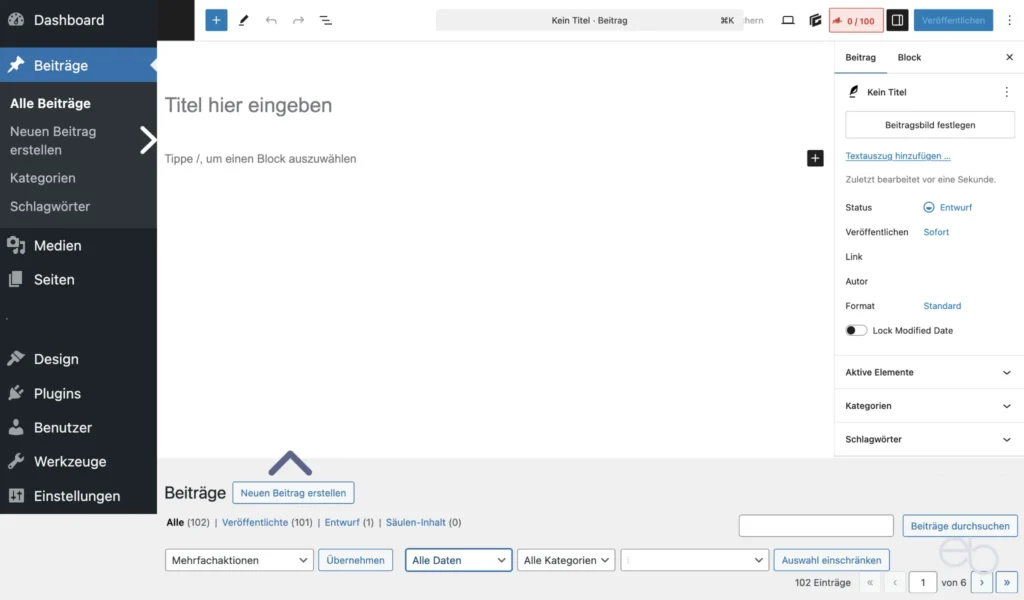
Task: Click the current page number field
Action: (x=923, y=582)
